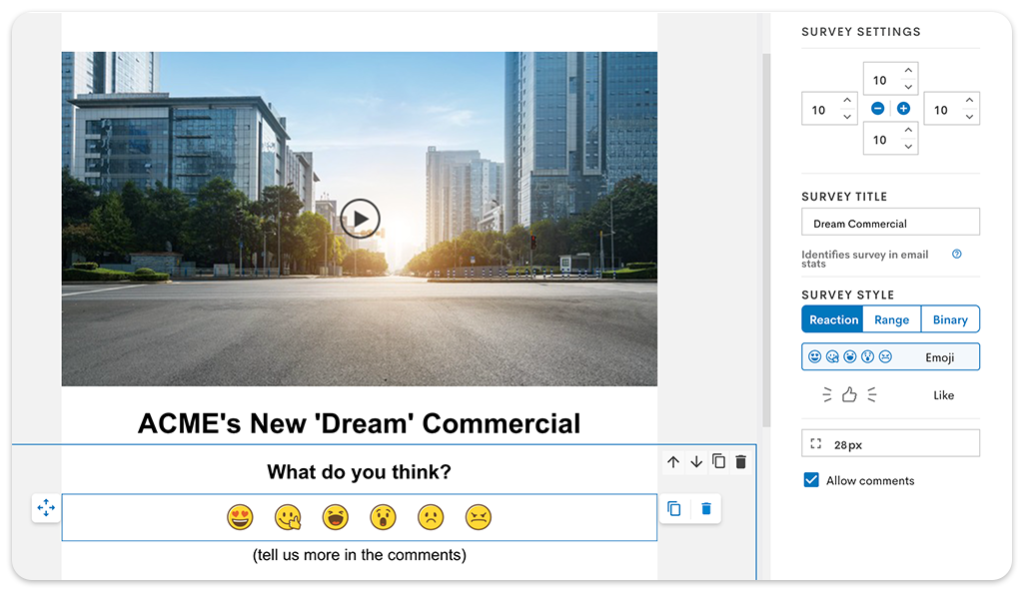Play the city street video
Viewport: 1024px width, 594px height.
360,219
